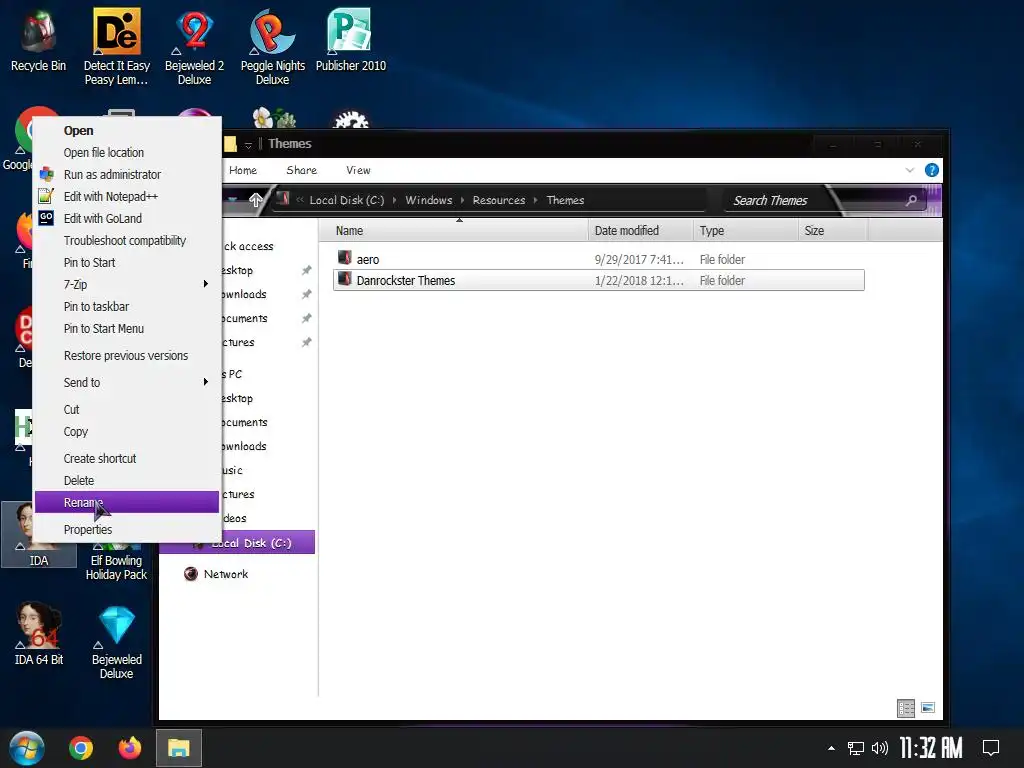Select Troubleshoot compatibility
The height and width of the screenshot is (768, 1024).
tap(127, 240)
